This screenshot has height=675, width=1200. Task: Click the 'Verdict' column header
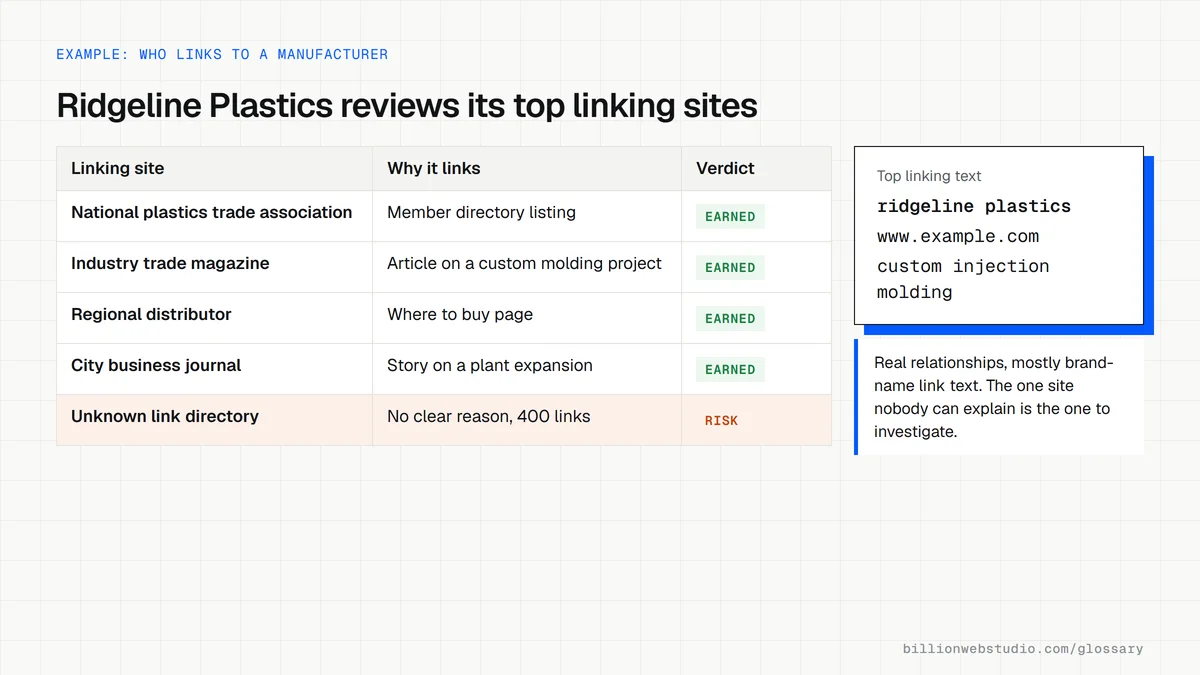tap(756, 168)
